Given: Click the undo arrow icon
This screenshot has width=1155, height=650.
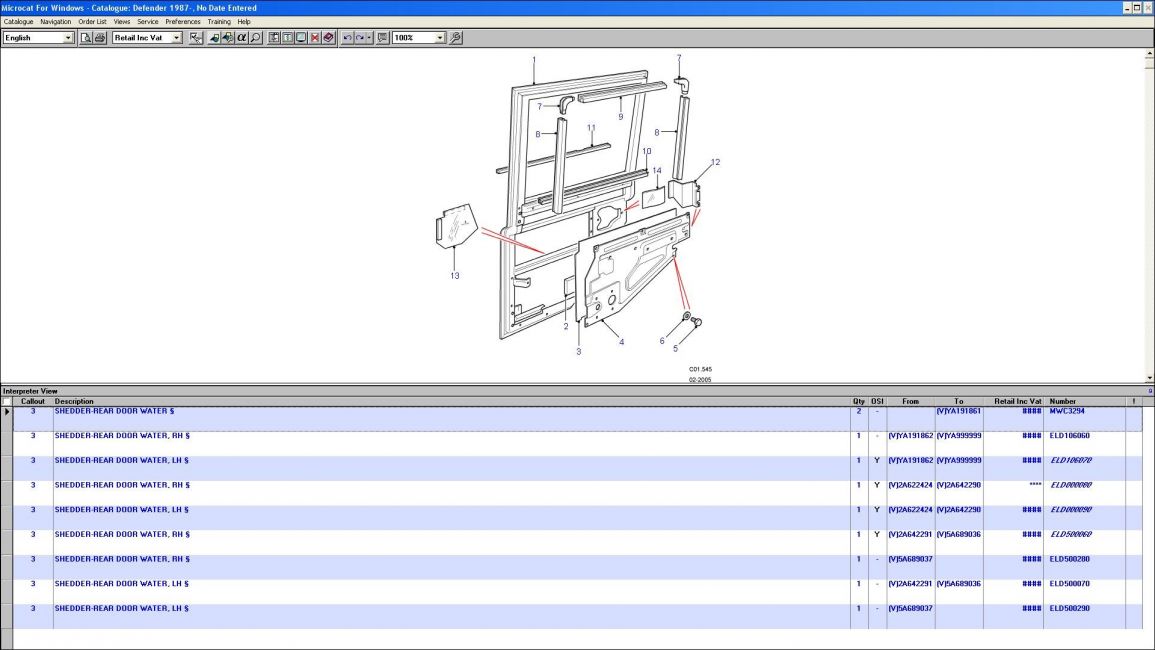Looking at the screenshot, I should coord(347,38).
